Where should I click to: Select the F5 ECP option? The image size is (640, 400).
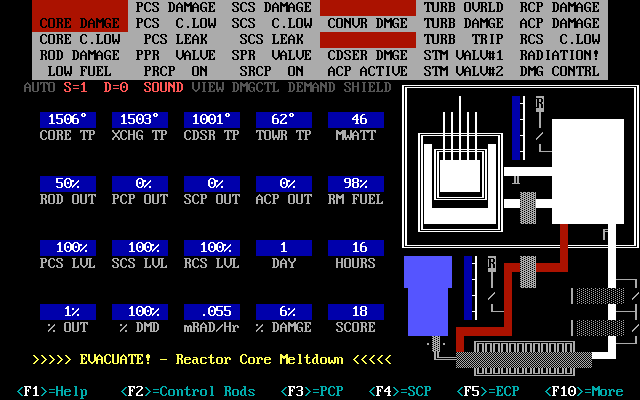[x=488, y=391]
